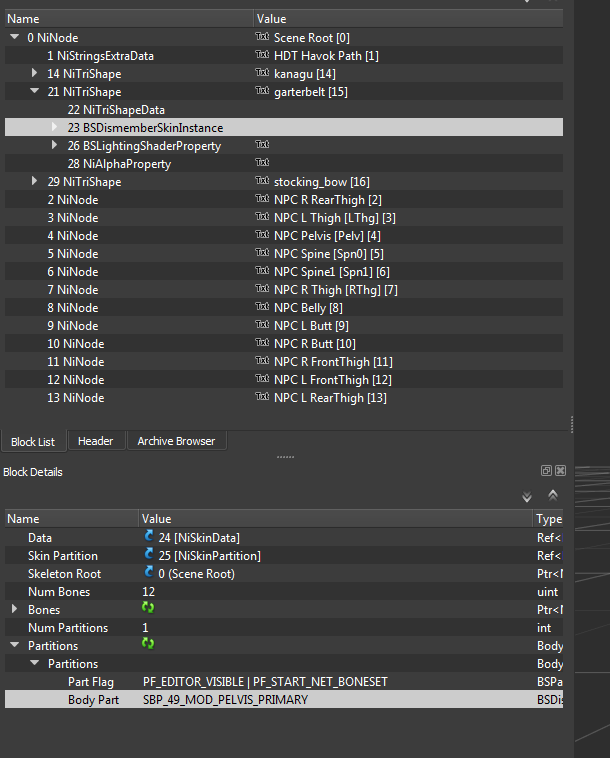This screenshot has width=610, height=758.
Task: Click the Type column header in Block Details
Action: pos(548,519)
